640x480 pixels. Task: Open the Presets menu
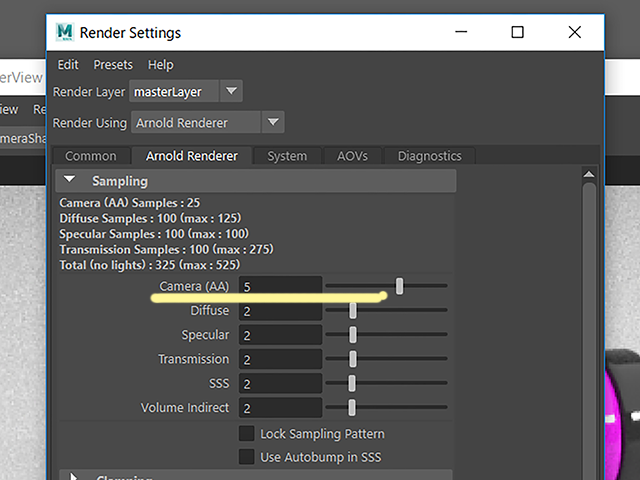point(113,64)
